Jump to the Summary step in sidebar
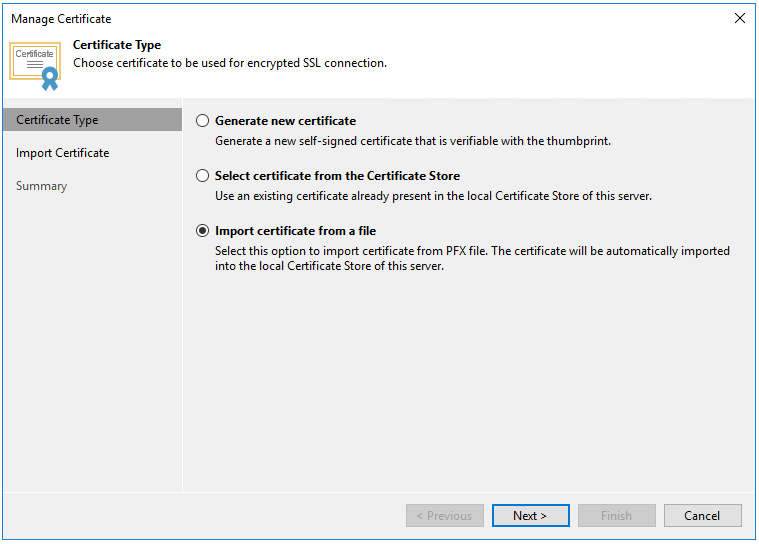759x544 pixels. click(x=41, y=186)
